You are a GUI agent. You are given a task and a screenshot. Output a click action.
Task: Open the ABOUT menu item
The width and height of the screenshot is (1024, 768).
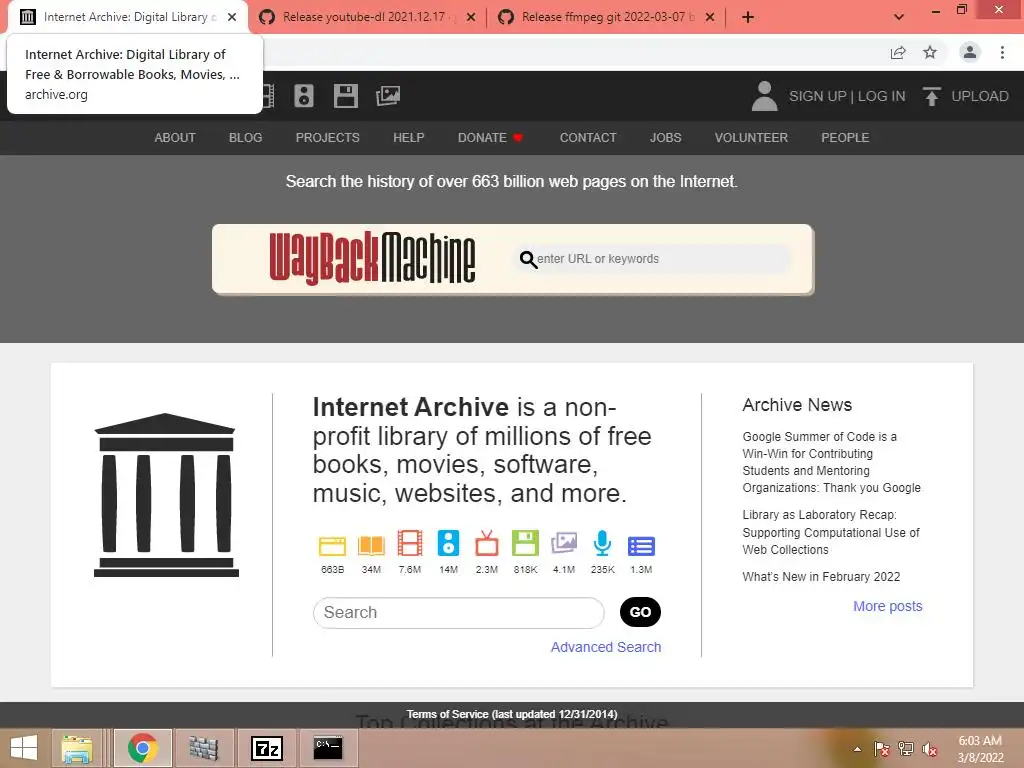click(175, 138)
